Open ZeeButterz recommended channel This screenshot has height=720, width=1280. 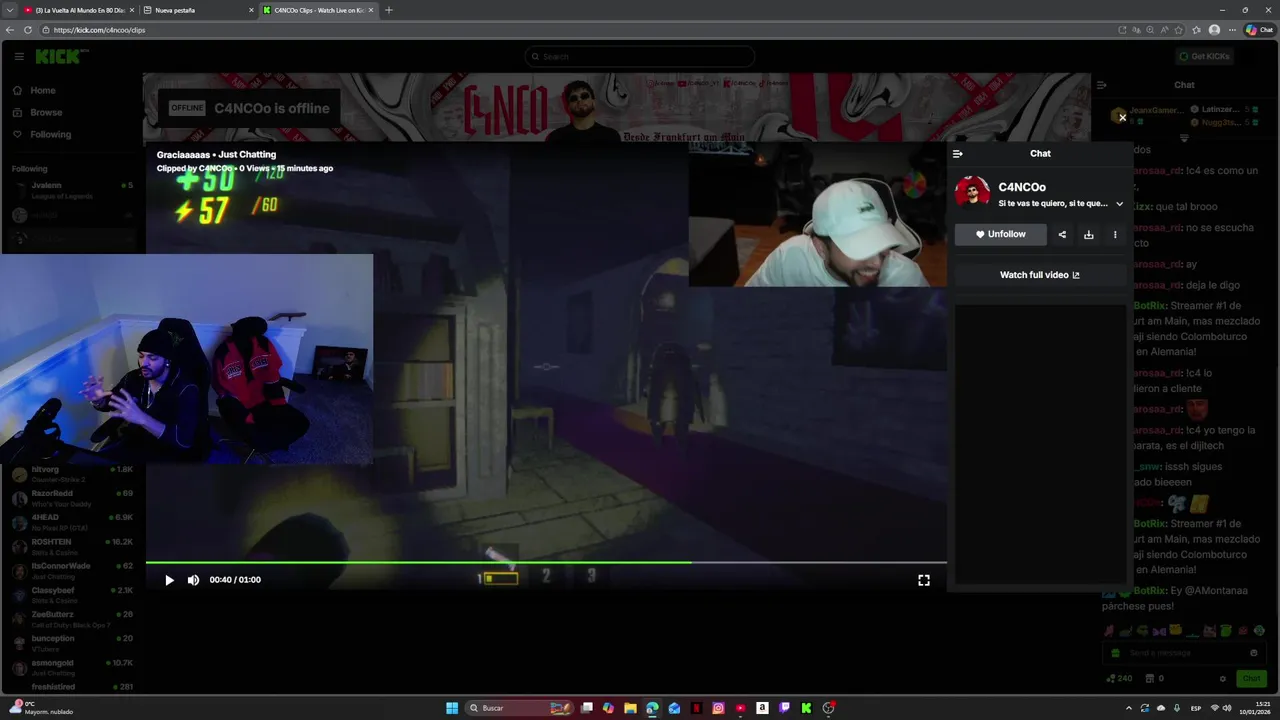(x=70, y=619)
